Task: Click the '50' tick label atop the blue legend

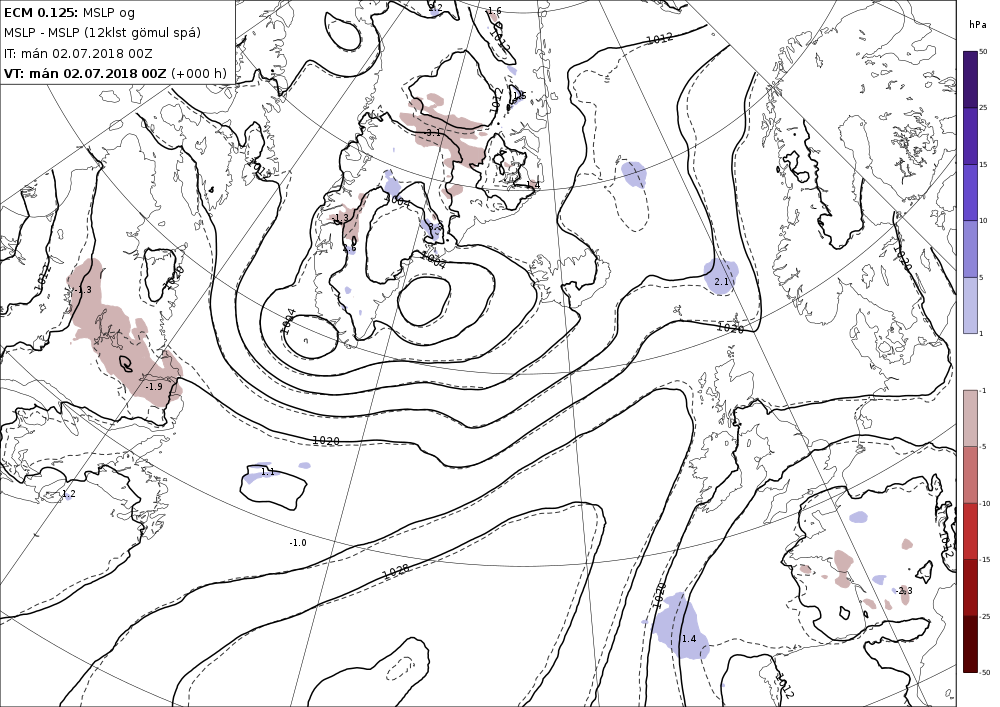Action: [x=983, y=52]
